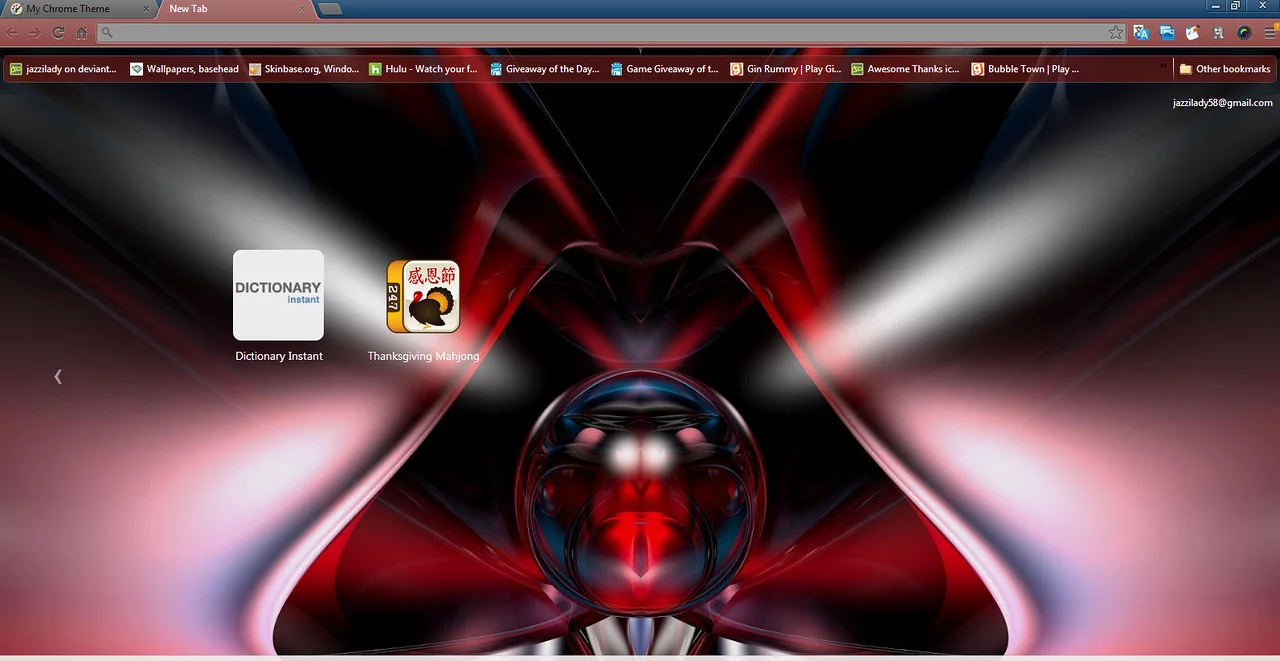Open a new tab with the tab button
1280x661 pixels.
tap(331, 9)
